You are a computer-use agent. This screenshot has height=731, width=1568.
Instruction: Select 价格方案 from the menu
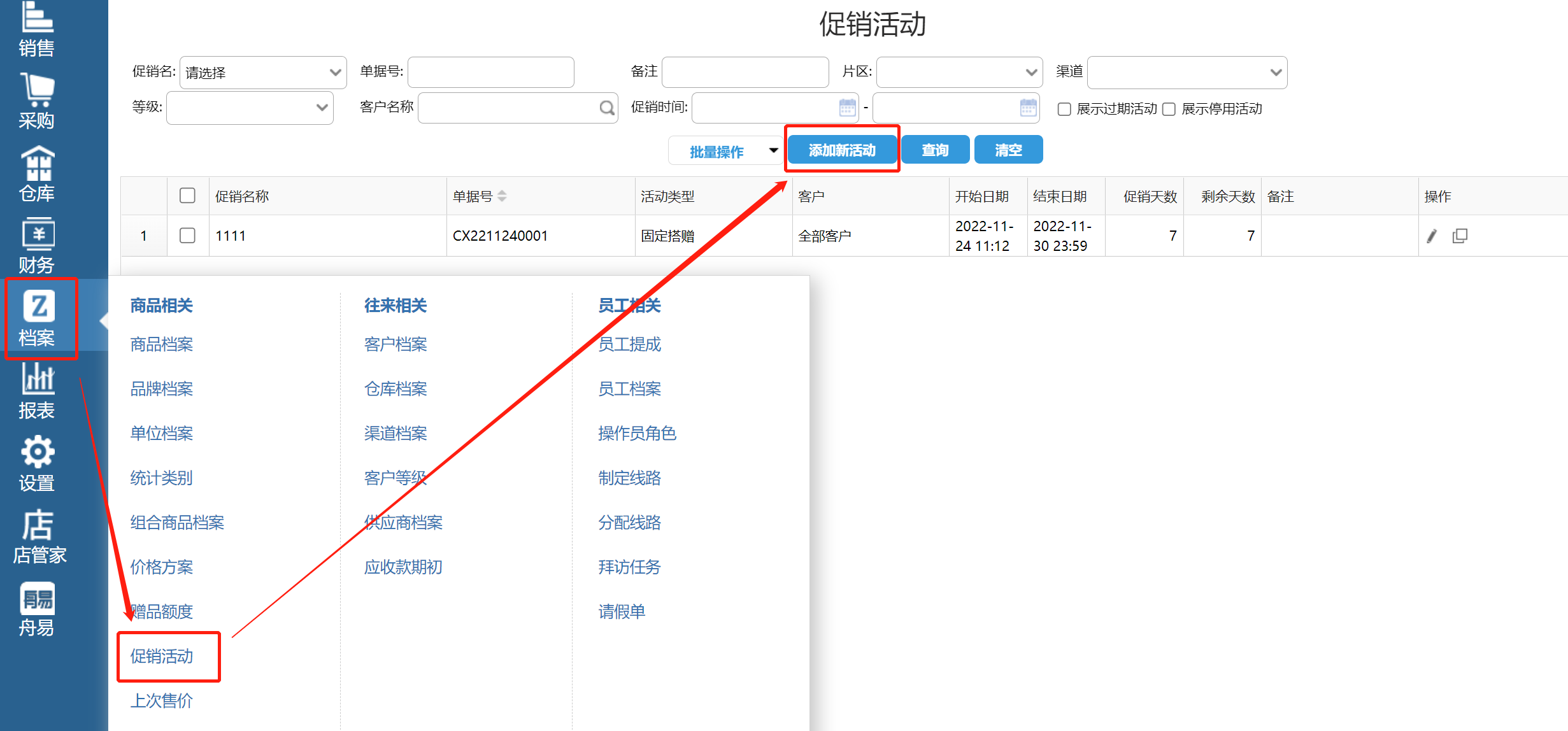point(162,567)
